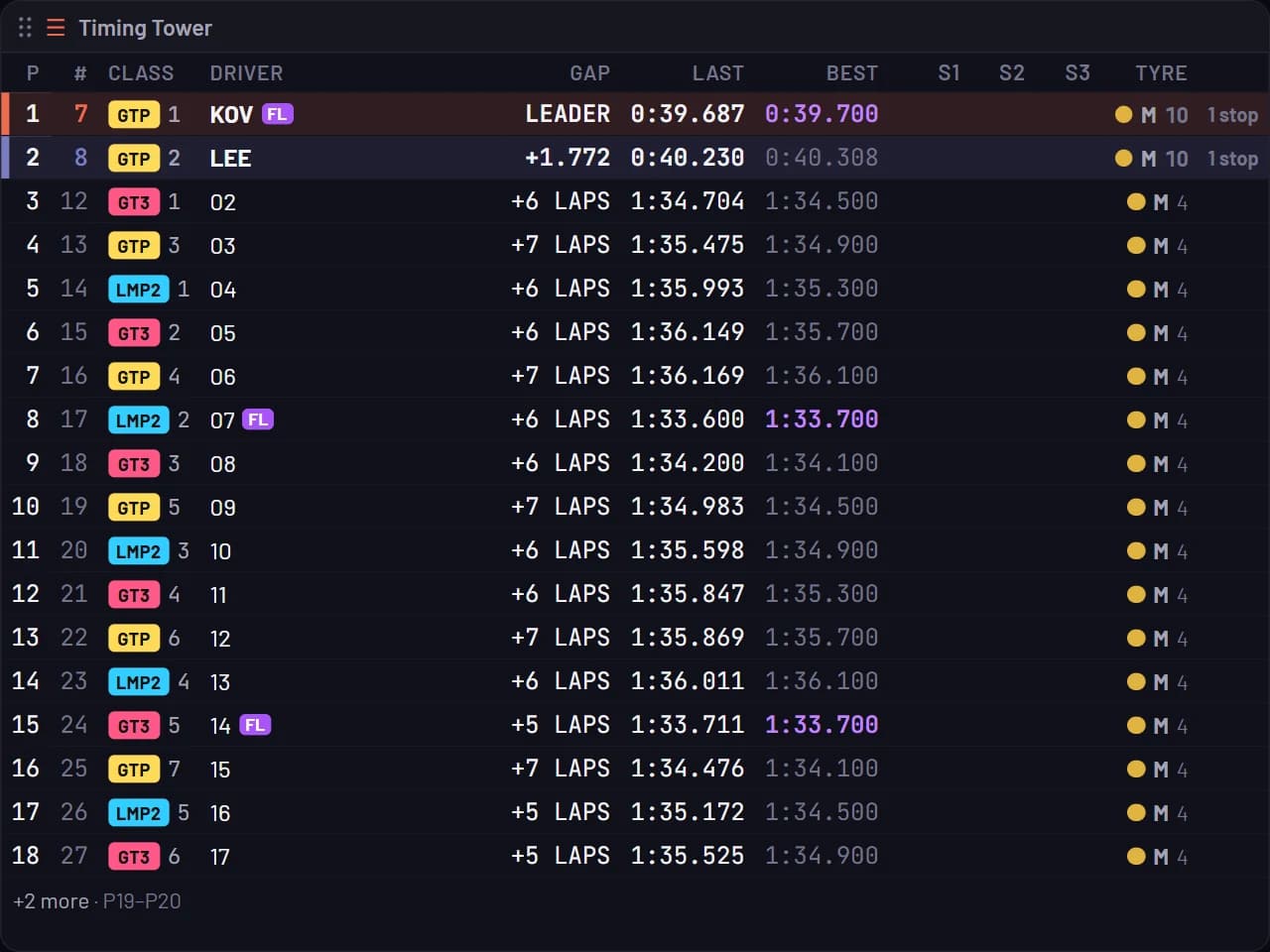Click the S1 sector column header
This screenshot has height=952, width=1270.
coord(949,73)
